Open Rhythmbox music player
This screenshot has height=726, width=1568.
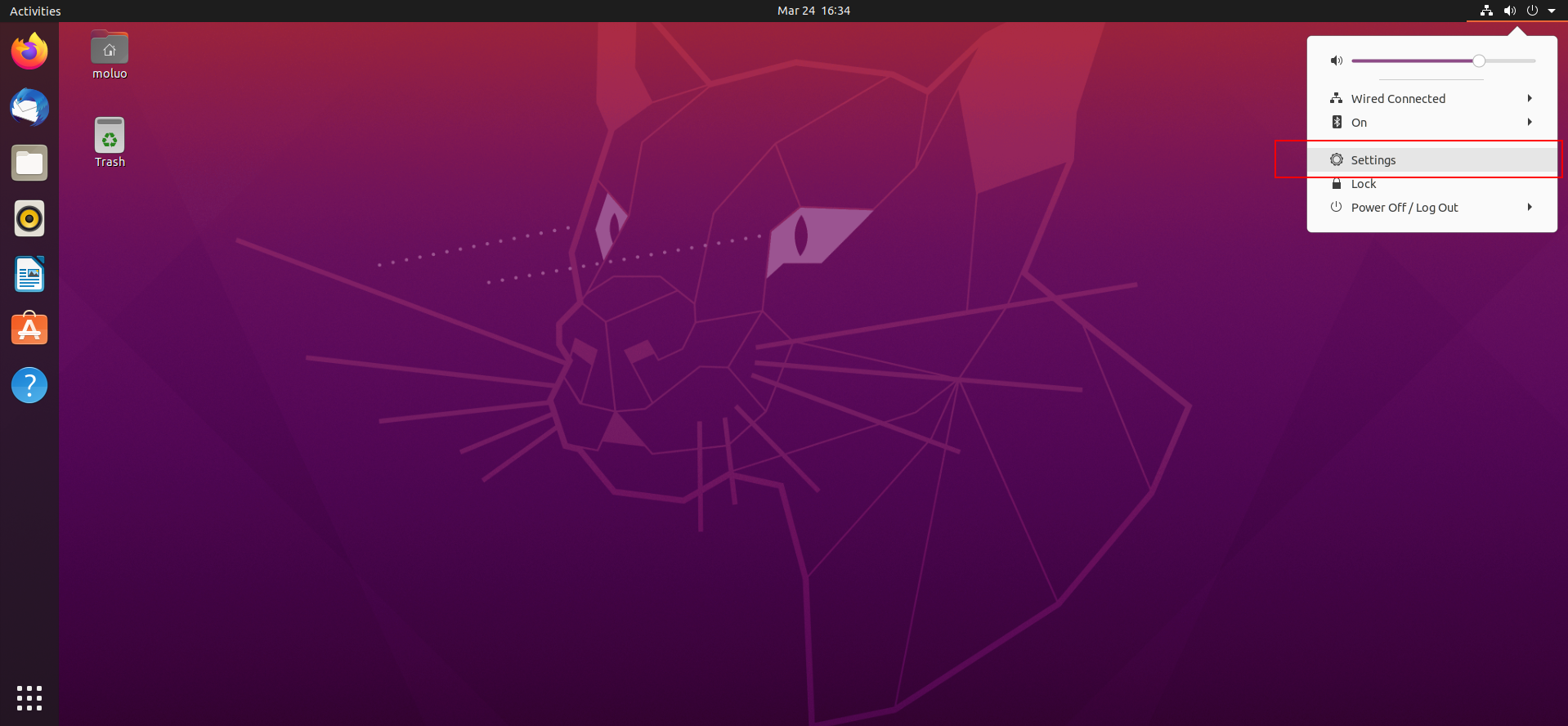(x=29, y=218)
